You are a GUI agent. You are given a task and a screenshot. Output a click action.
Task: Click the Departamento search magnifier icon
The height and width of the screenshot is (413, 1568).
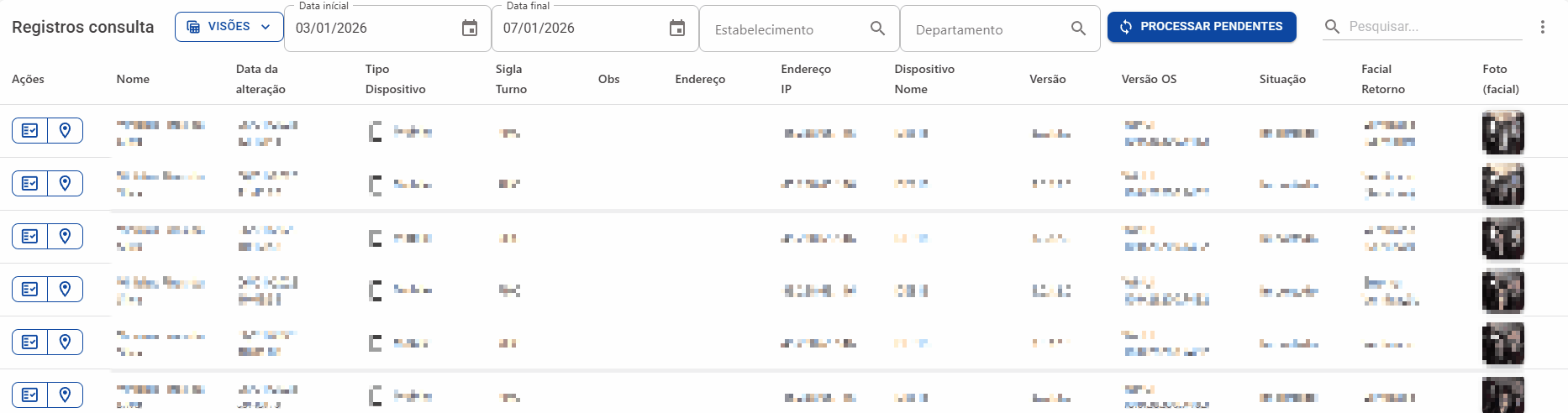pos(1079,29)
